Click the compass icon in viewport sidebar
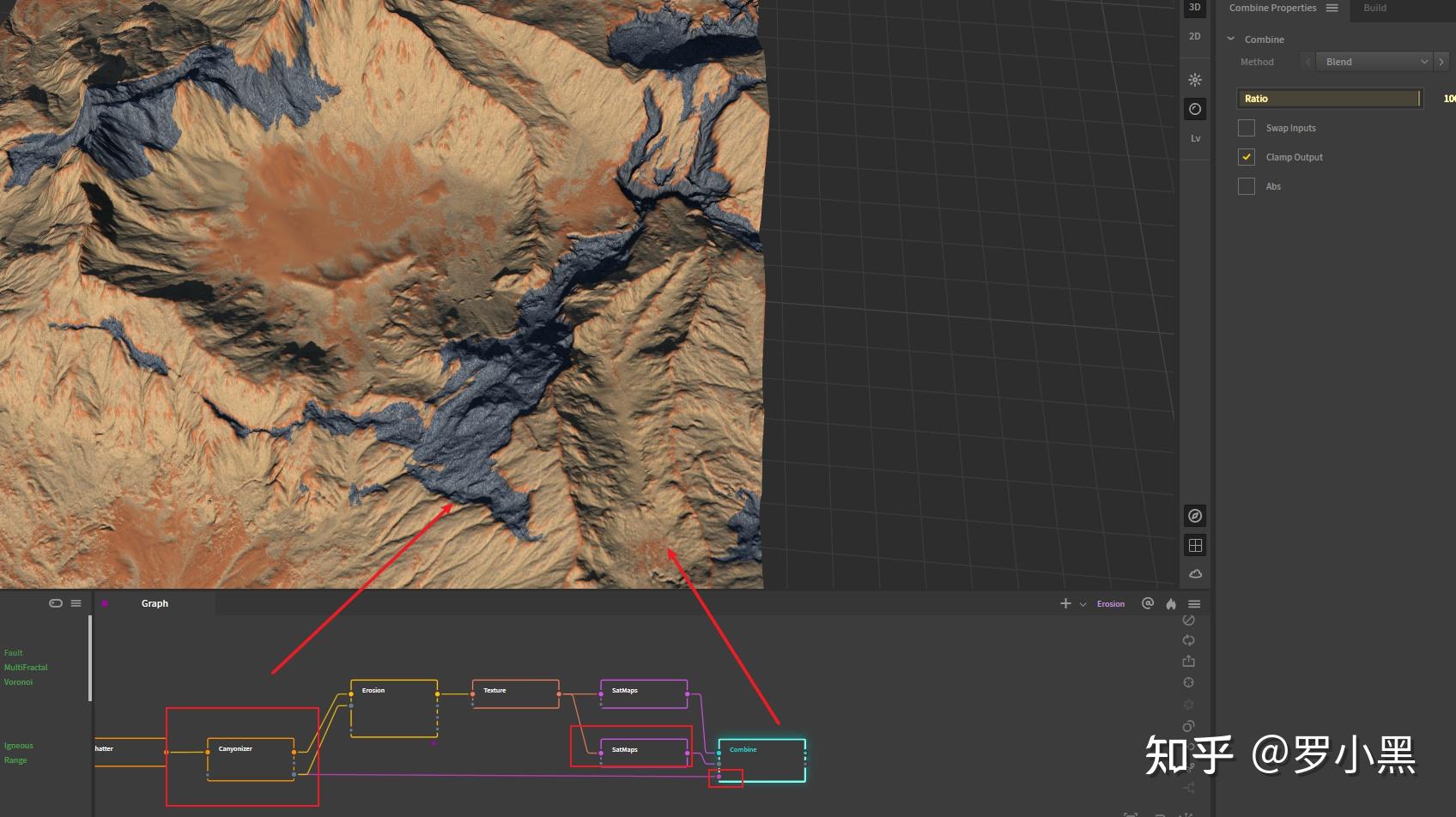 [x=1194, y=516]
